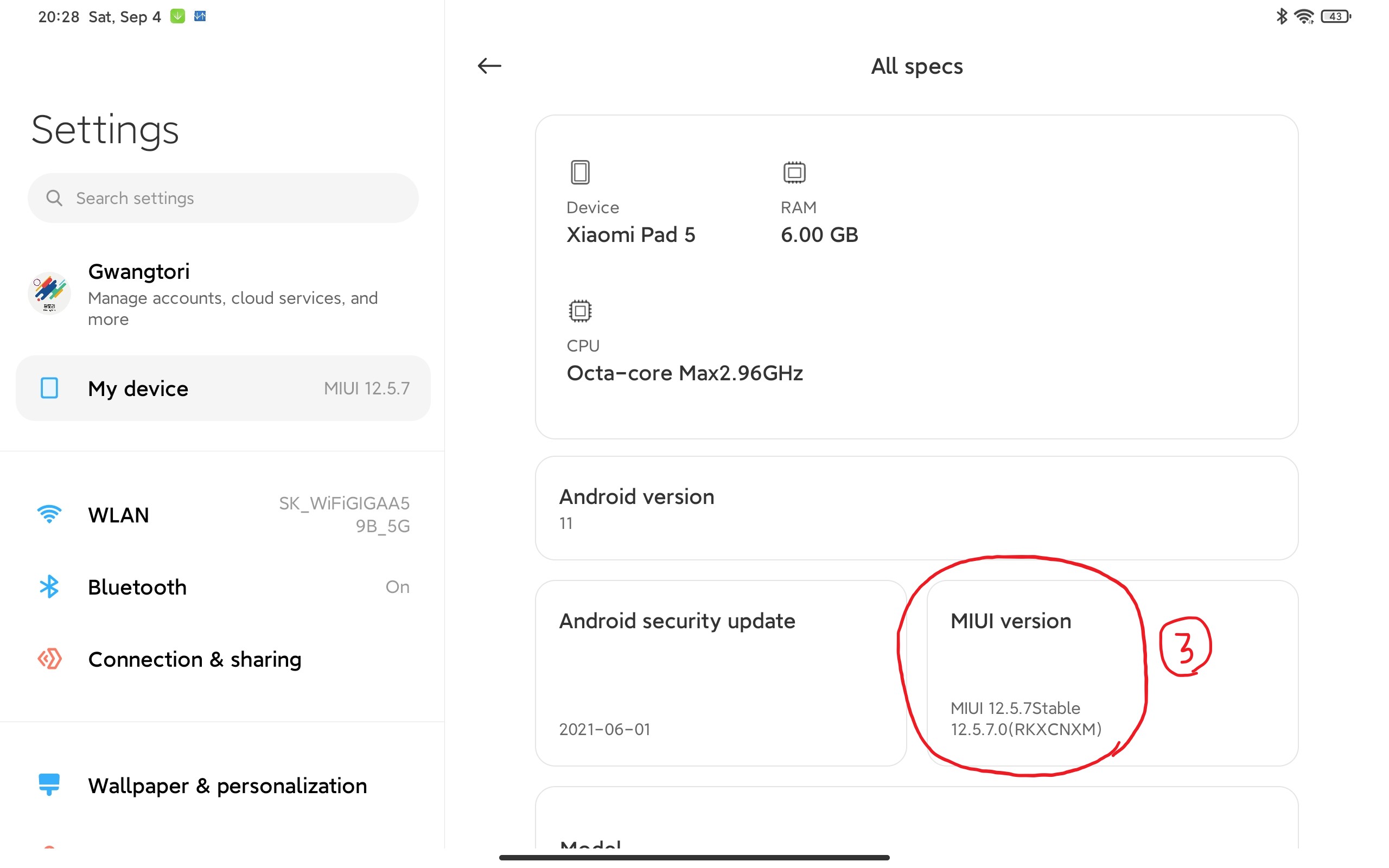1389x868 pixels.
Task: Click the Device tablet icon
Action: (579, 171)
